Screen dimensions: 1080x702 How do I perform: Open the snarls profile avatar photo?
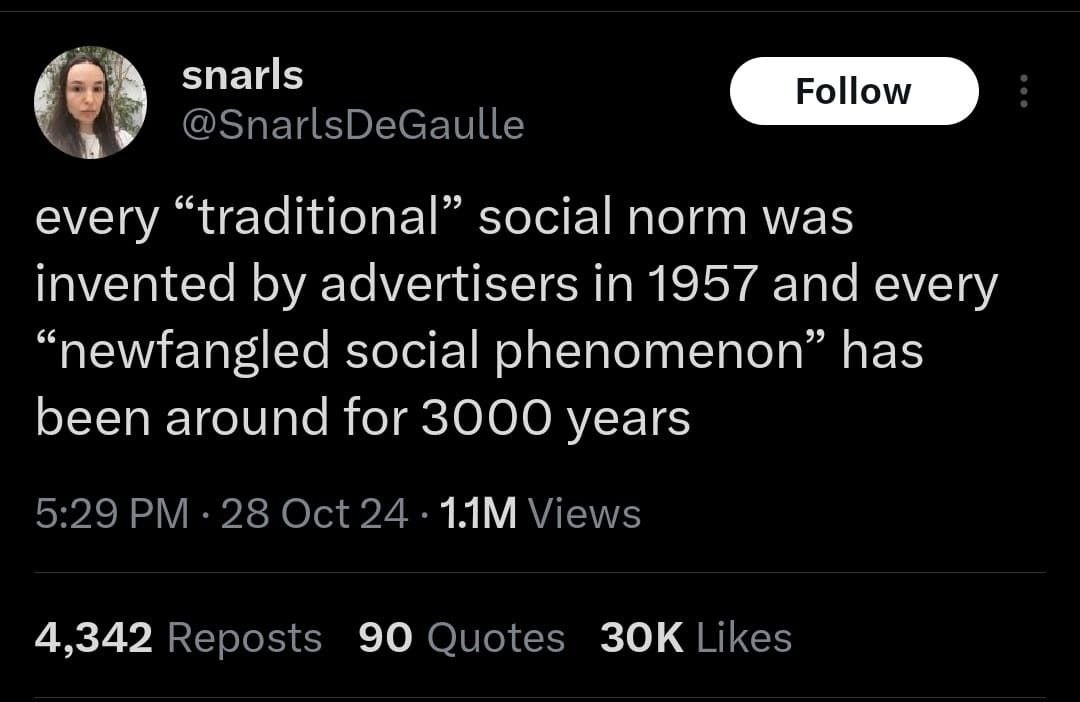point(90,102)
